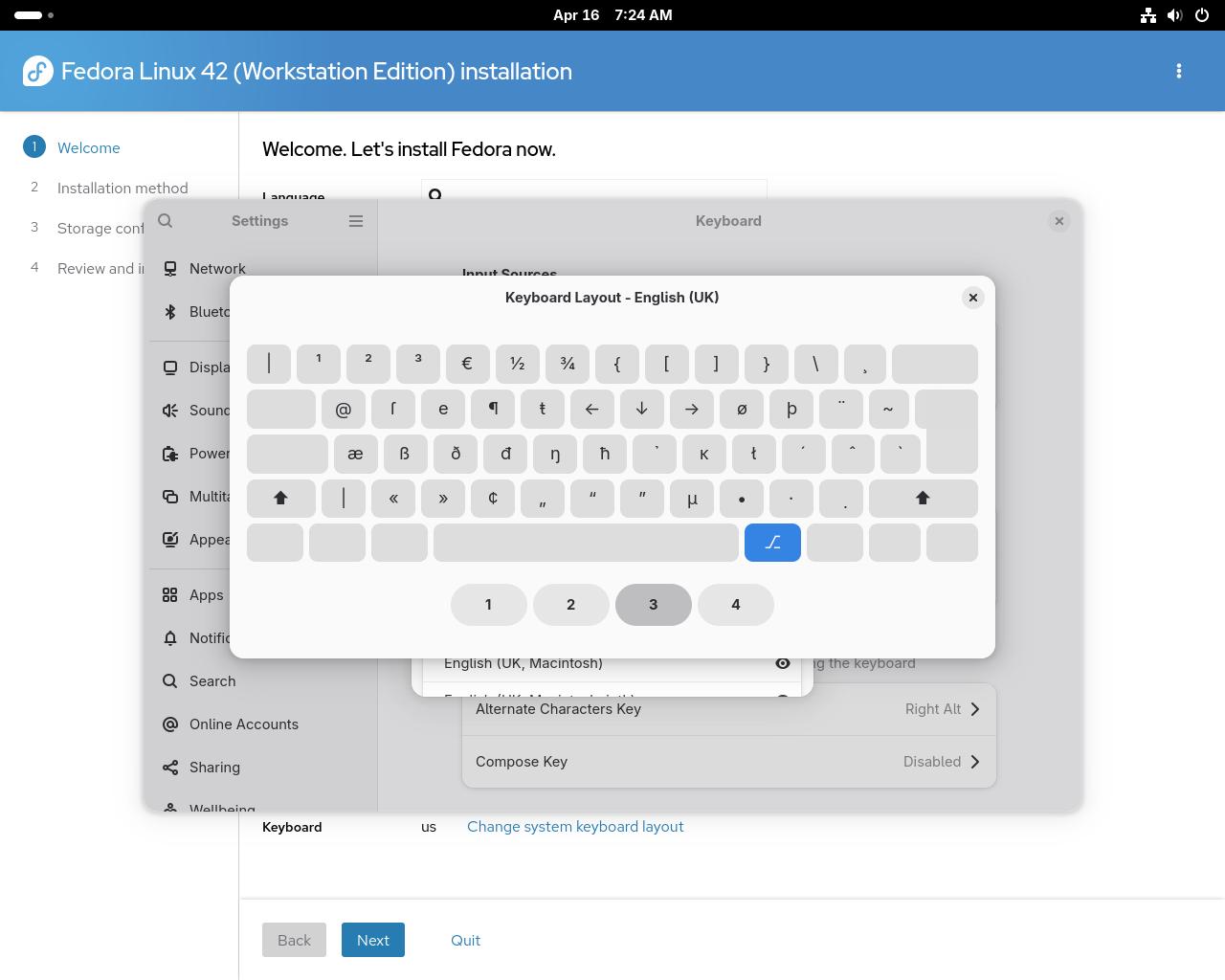The width and height of the screenshot is (1225, 980).
Task: Click the right arrow key
Action: (x=692, y=409)
